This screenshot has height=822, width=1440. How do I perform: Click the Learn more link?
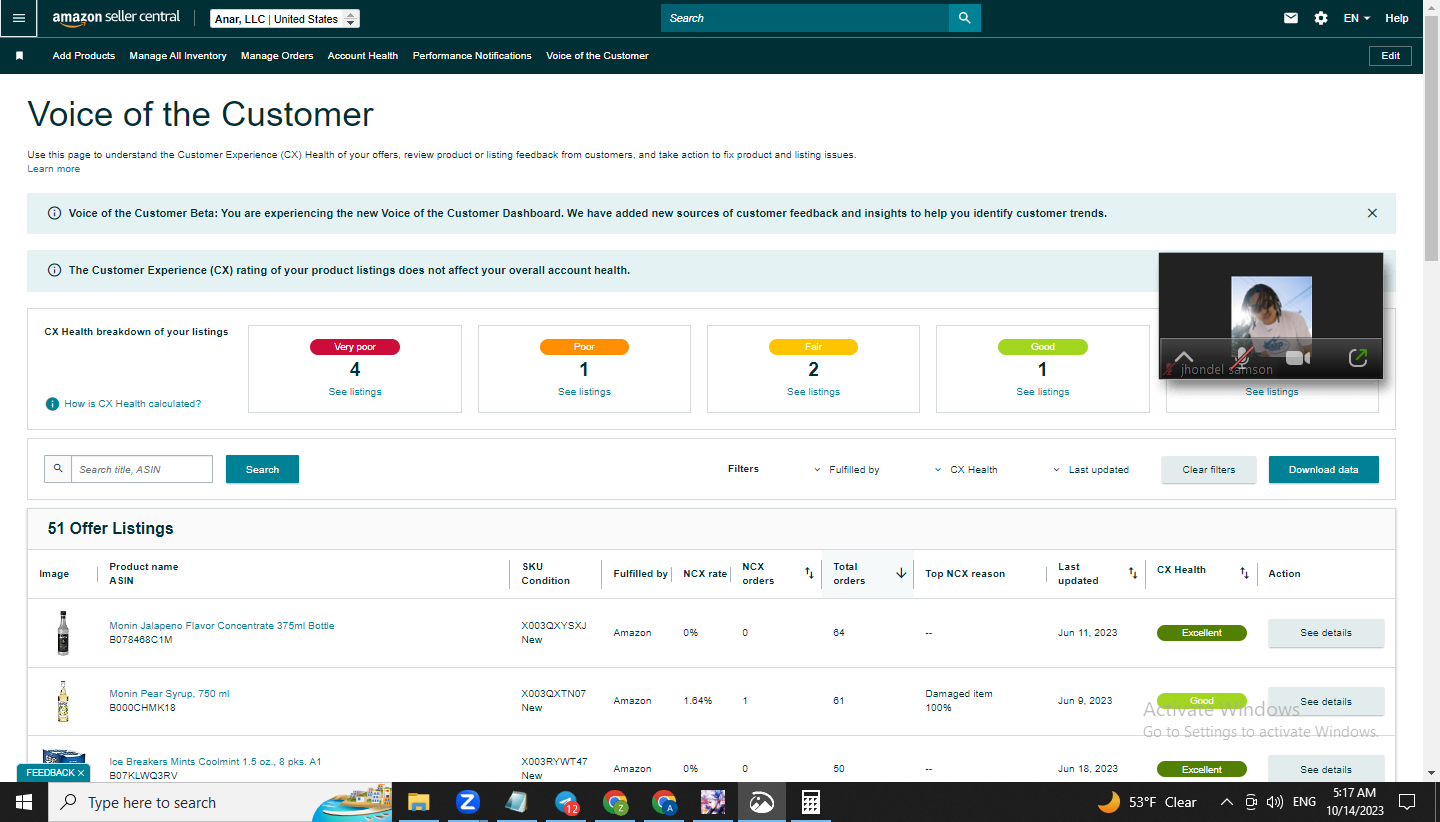click(54, 169)
